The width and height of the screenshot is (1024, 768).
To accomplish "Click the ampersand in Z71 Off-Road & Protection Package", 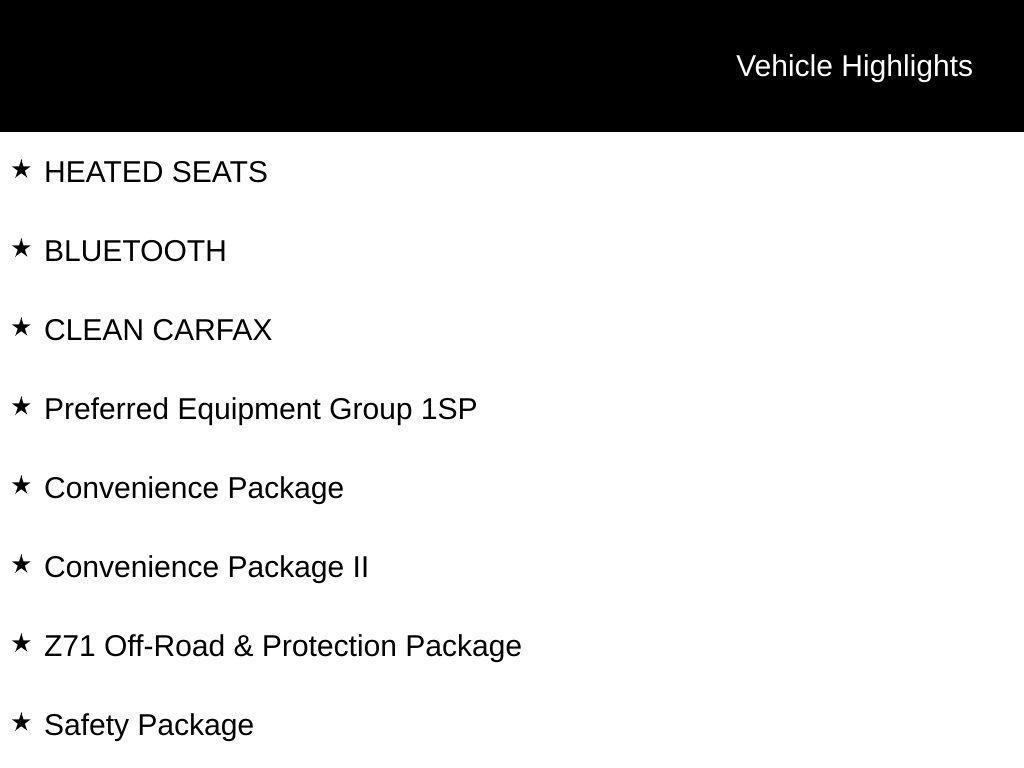I will (x=243, y=646).
